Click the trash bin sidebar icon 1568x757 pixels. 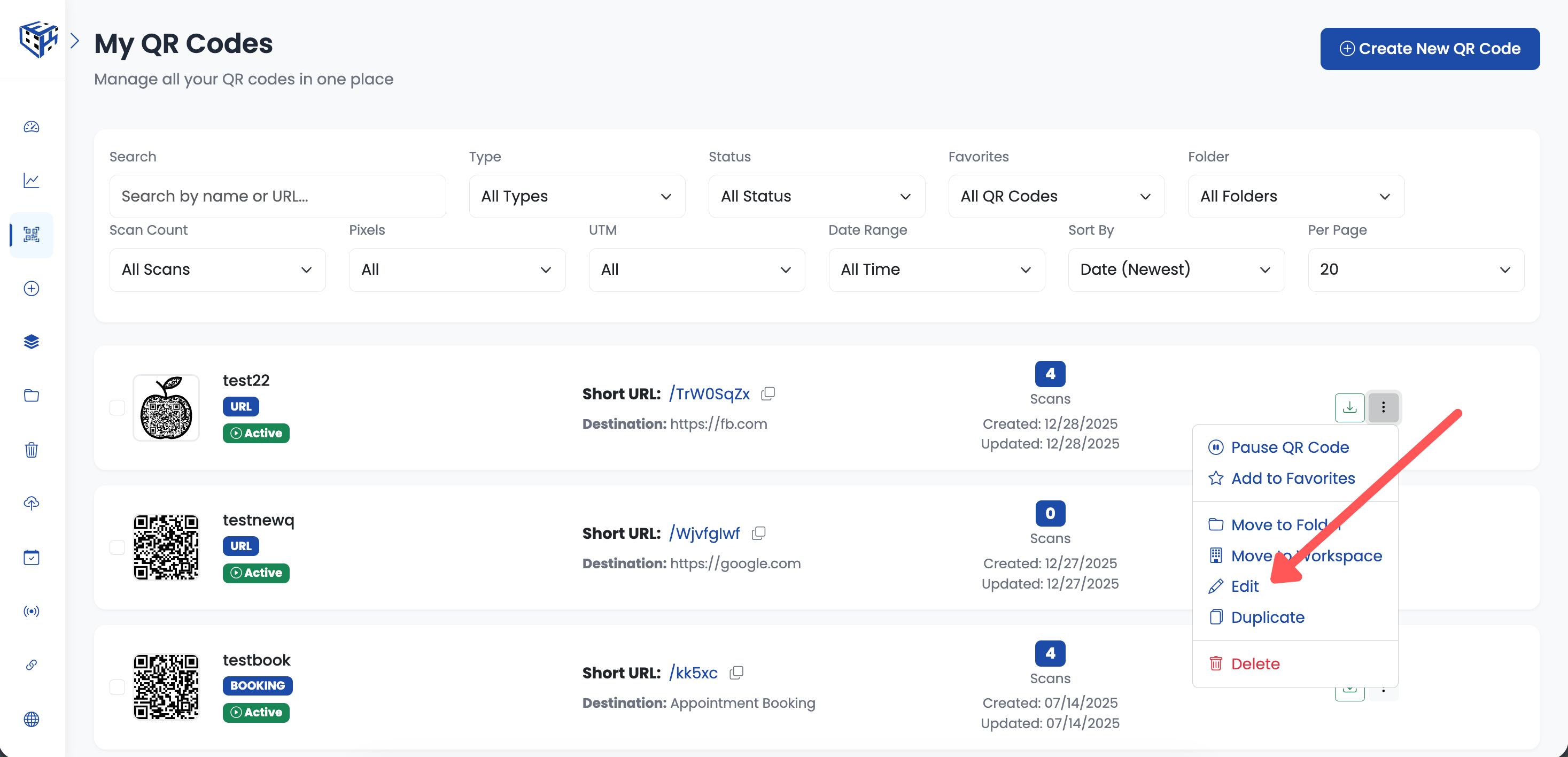[32, 450]
